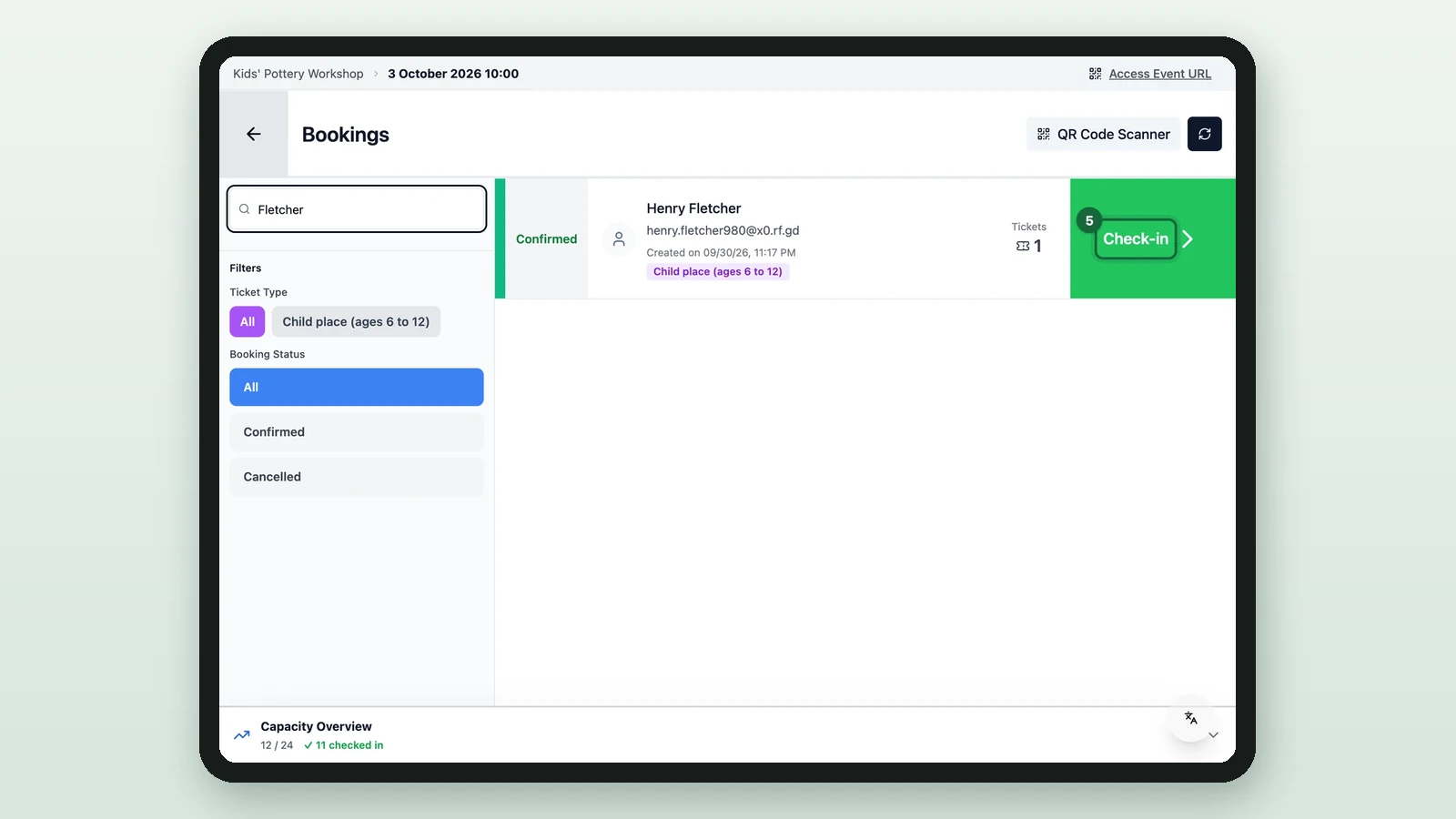Click the magnifier icon in search box
The height and width of the screenshot is (819, 1456).
tap(244, 209)
